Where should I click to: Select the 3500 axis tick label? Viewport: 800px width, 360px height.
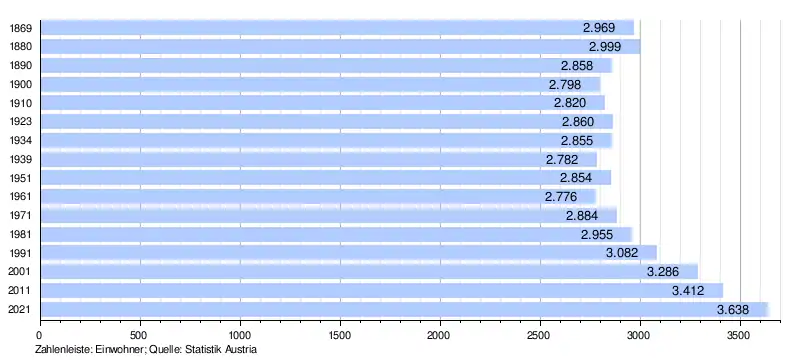(740, 335)
